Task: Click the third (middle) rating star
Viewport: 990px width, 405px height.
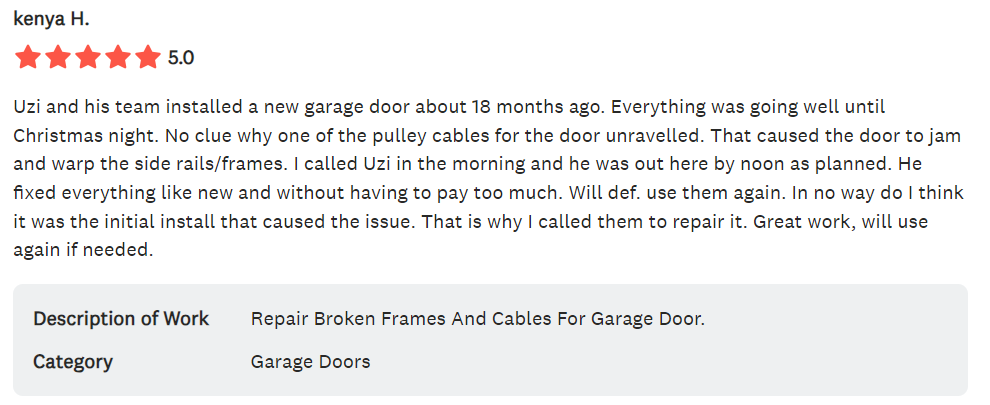Action: point(88,57)
